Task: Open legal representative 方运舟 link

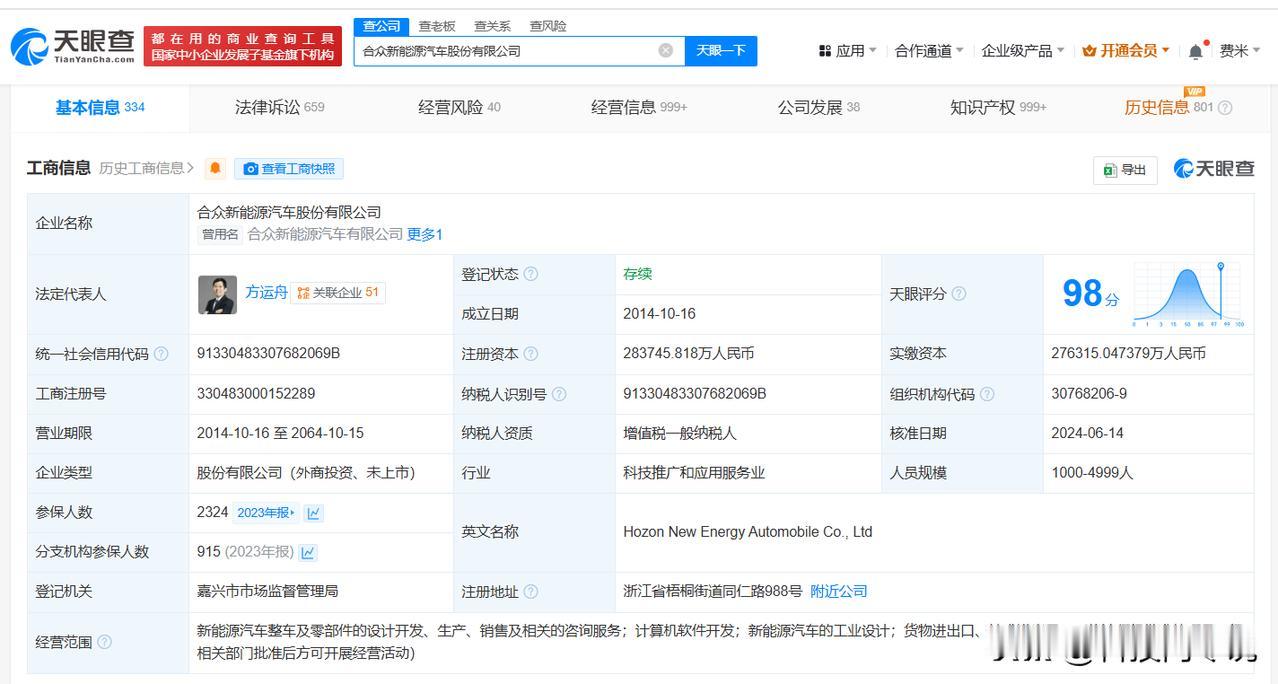Action: tap(267, 292)
